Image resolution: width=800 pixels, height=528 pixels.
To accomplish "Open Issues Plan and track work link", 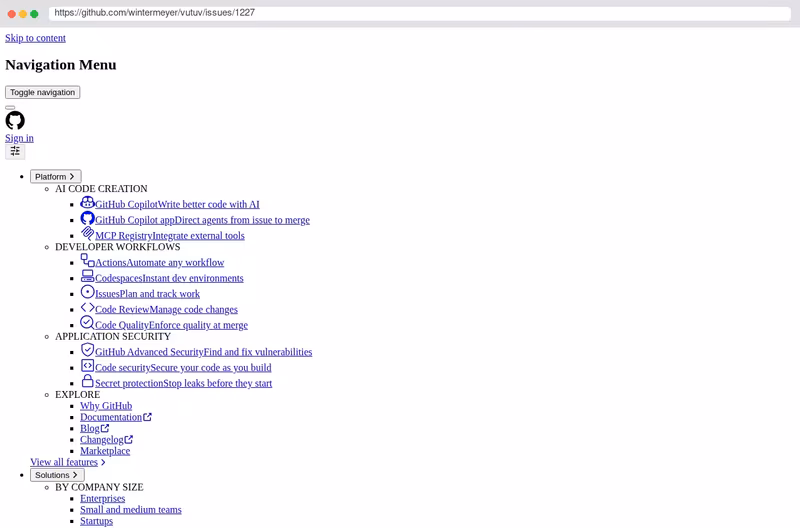I will click(x=147, y=294).
